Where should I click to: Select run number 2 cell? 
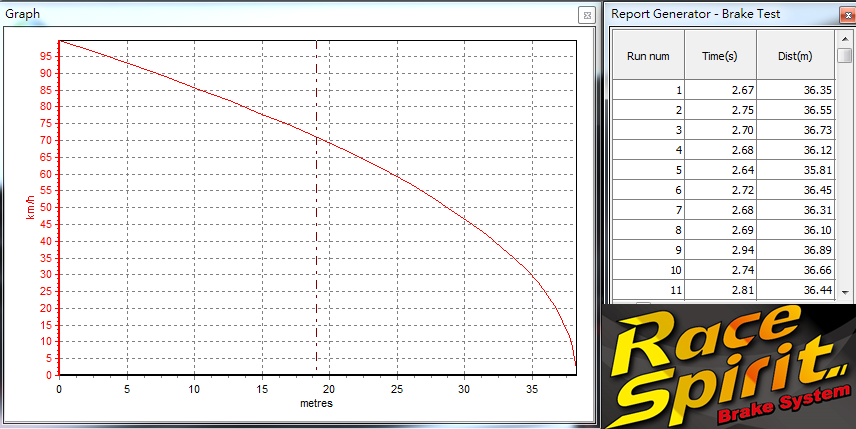(x=648, y=110)
